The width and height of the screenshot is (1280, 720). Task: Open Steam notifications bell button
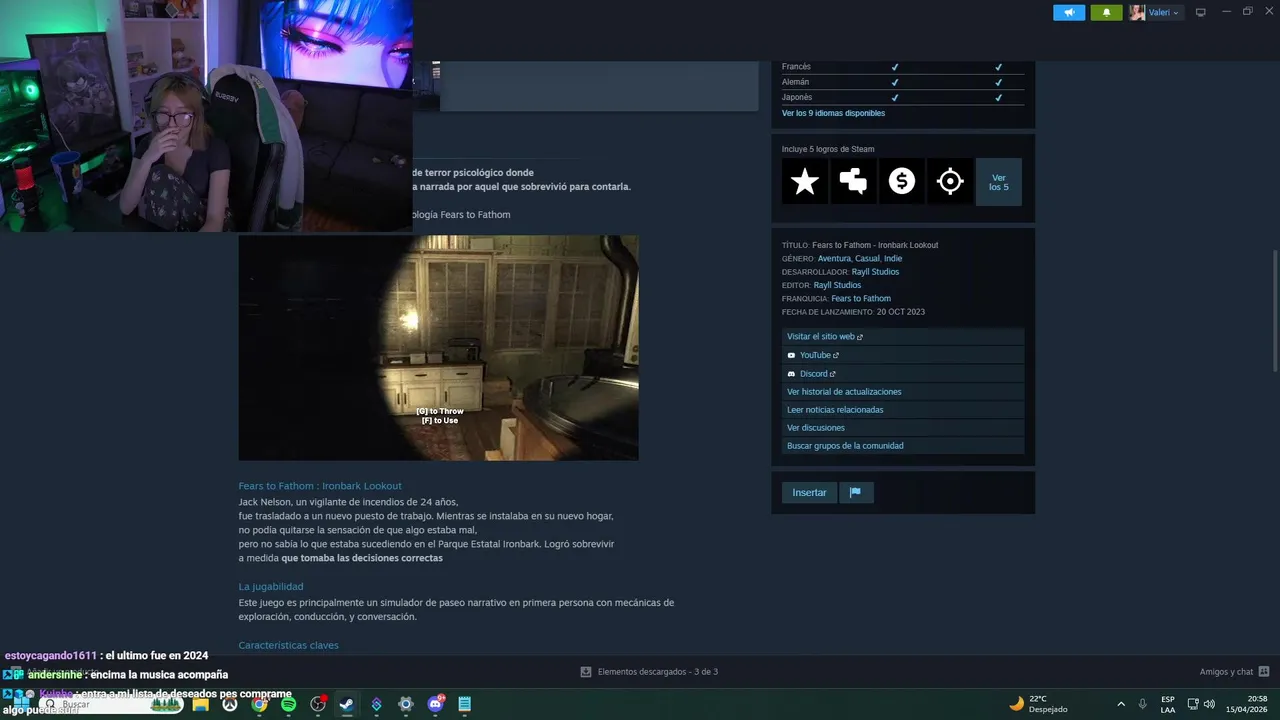[1106, 12]
